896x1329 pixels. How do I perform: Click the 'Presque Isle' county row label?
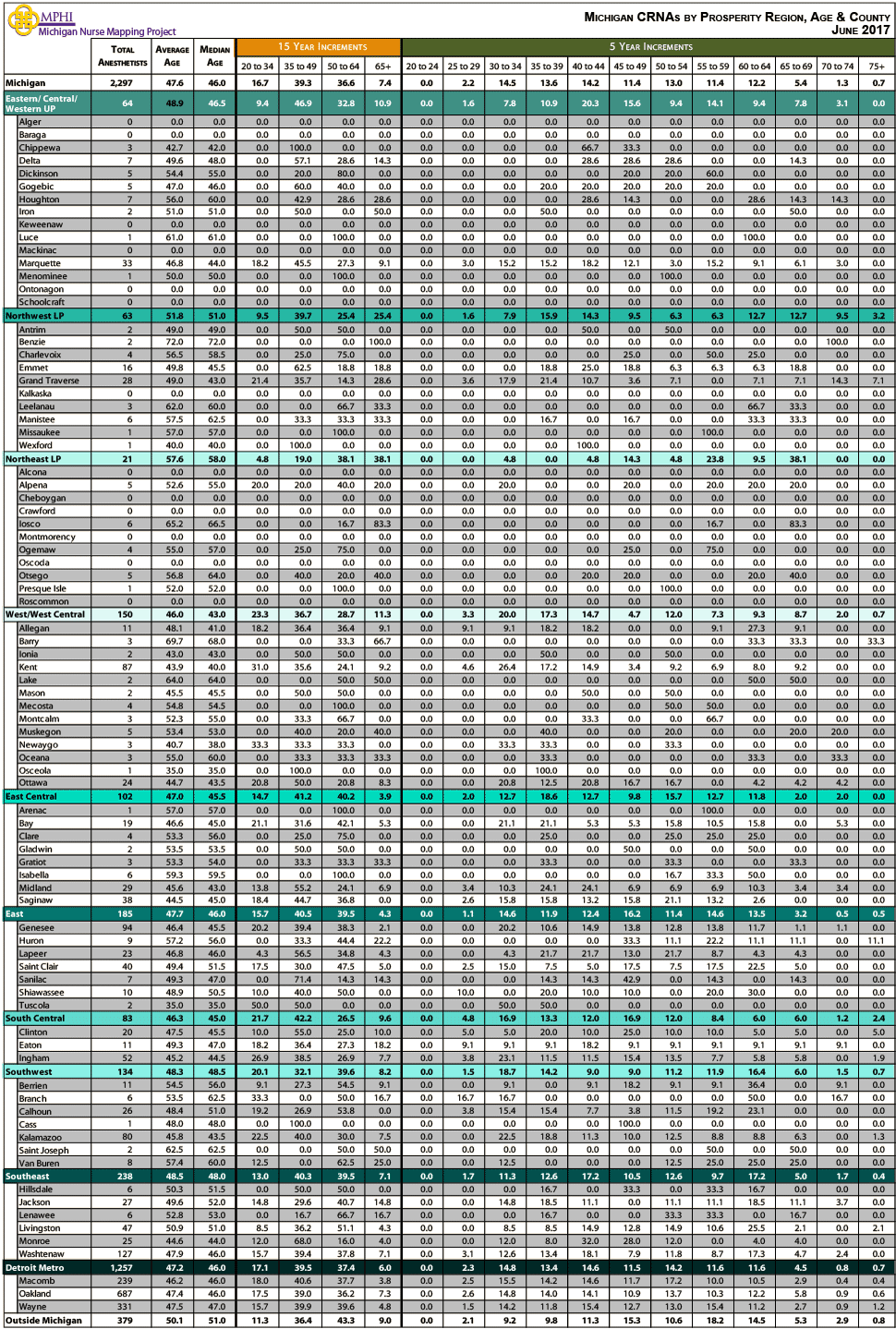(42, 588)
